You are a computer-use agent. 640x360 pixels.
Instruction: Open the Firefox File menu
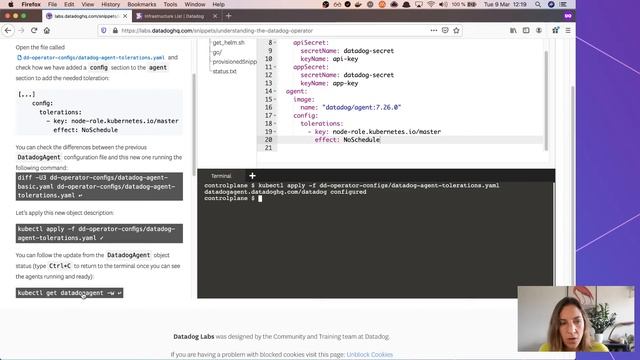(52, 4)
